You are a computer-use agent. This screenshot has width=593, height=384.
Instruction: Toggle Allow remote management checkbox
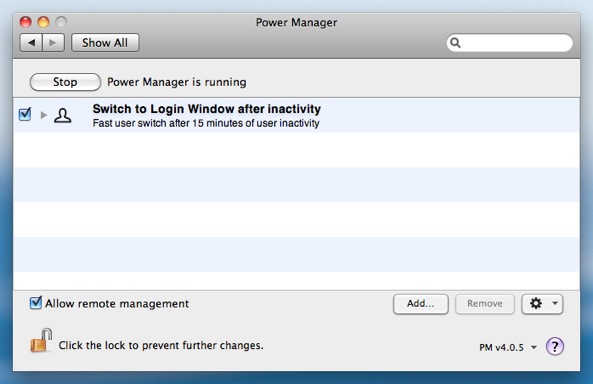coord(36,303)
